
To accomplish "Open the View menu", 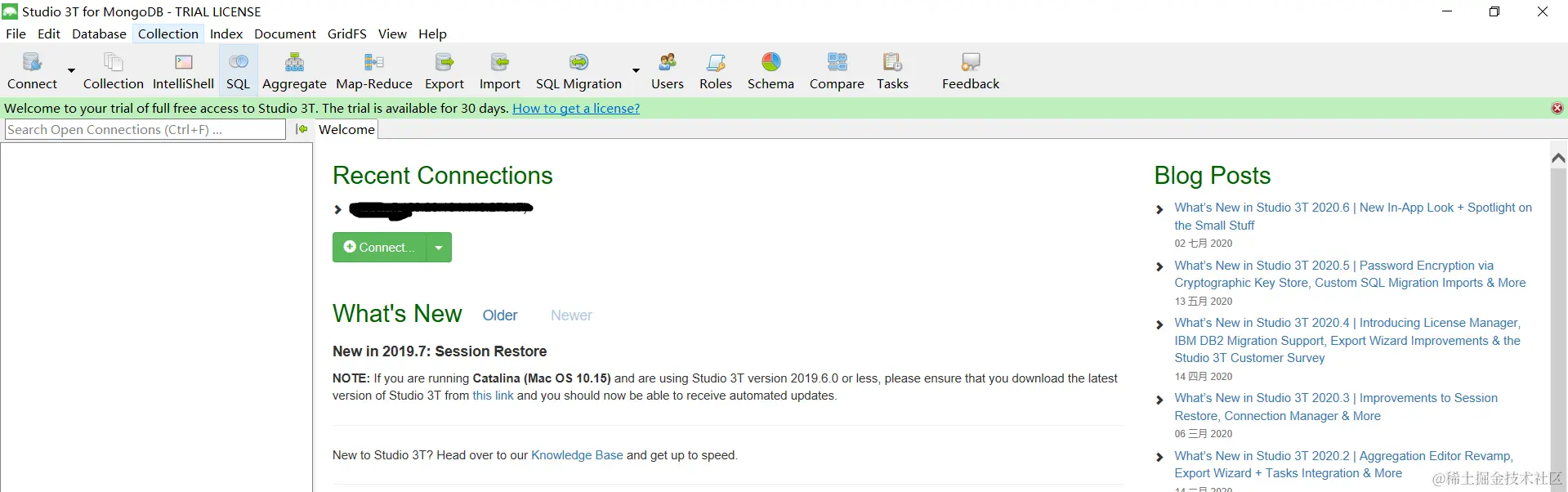I will 392,34.
